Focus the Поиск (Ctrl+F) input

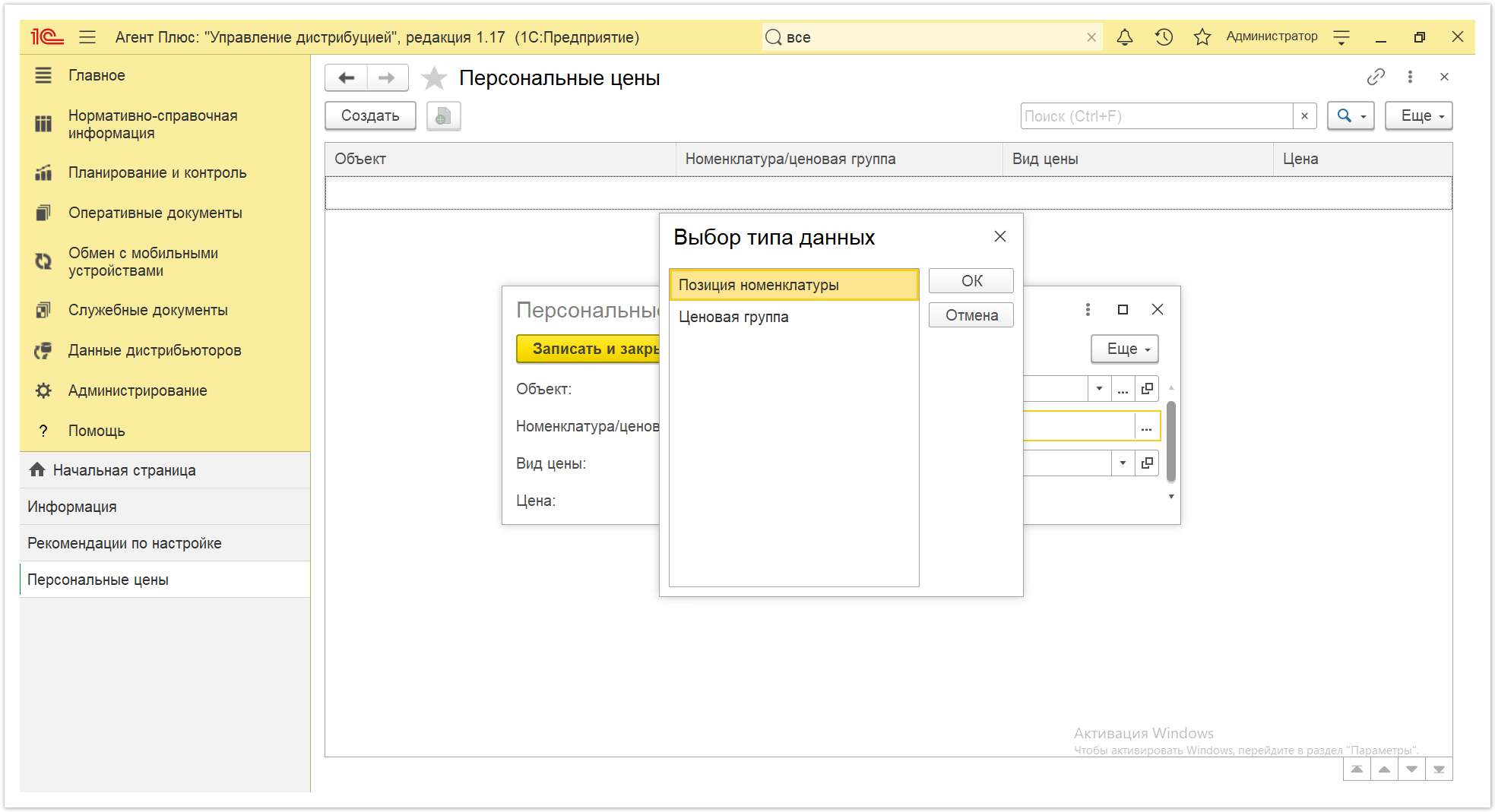(1156, 116)
